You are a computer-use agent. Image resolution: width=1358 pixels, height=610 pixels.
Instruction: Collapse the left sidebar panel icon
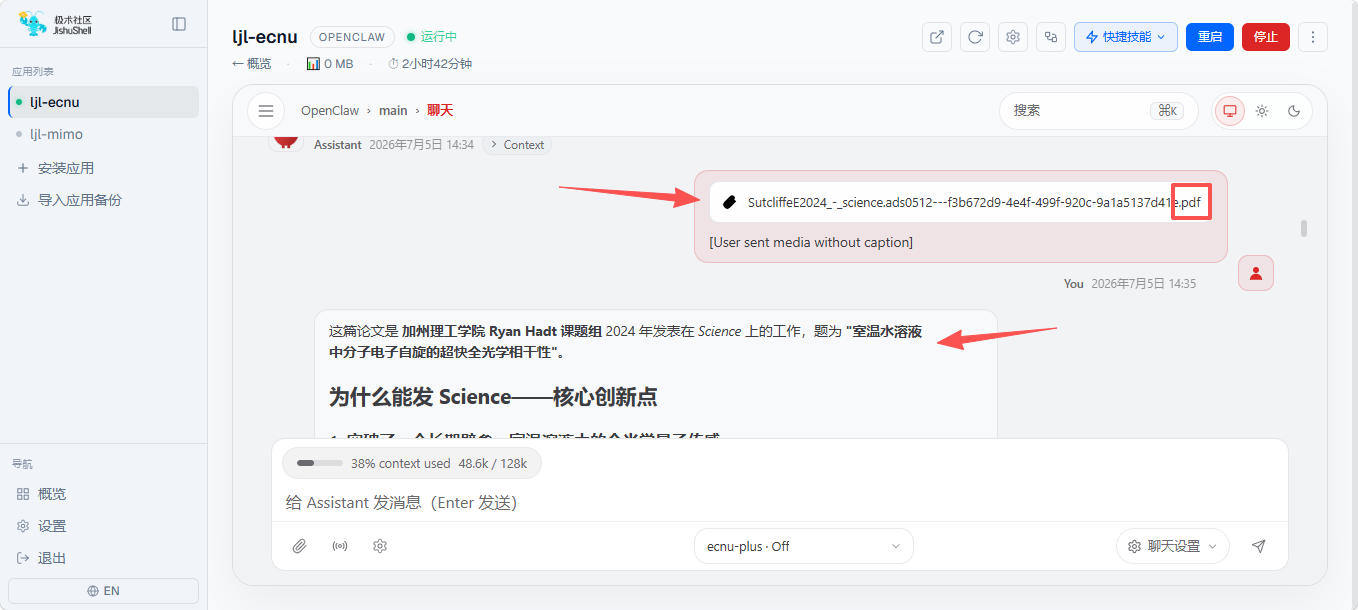(x=179, y=24)
